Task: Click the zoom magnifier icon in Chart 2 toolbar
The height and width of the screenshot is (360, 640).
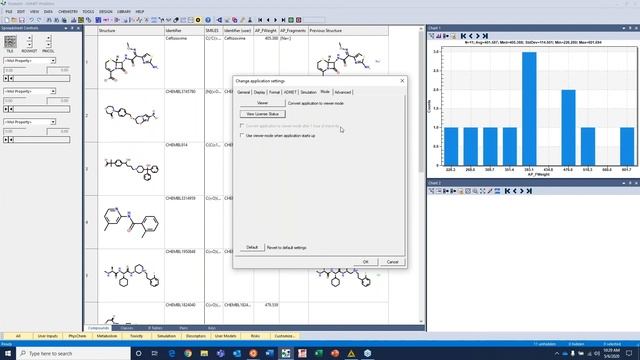Action: (x=476, y=191)
